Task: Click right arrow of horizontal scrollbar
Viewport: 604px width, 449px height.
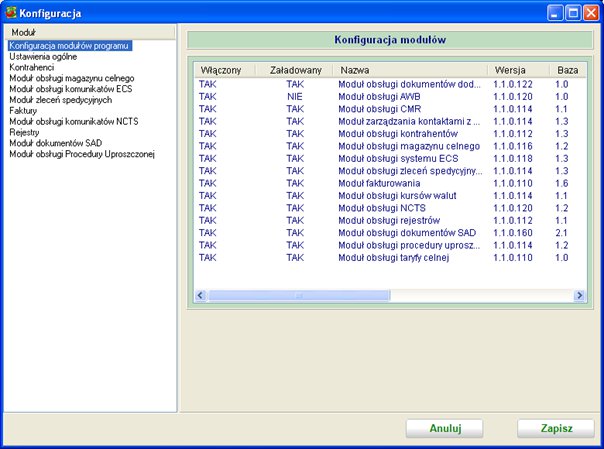Action: point(579,295)
